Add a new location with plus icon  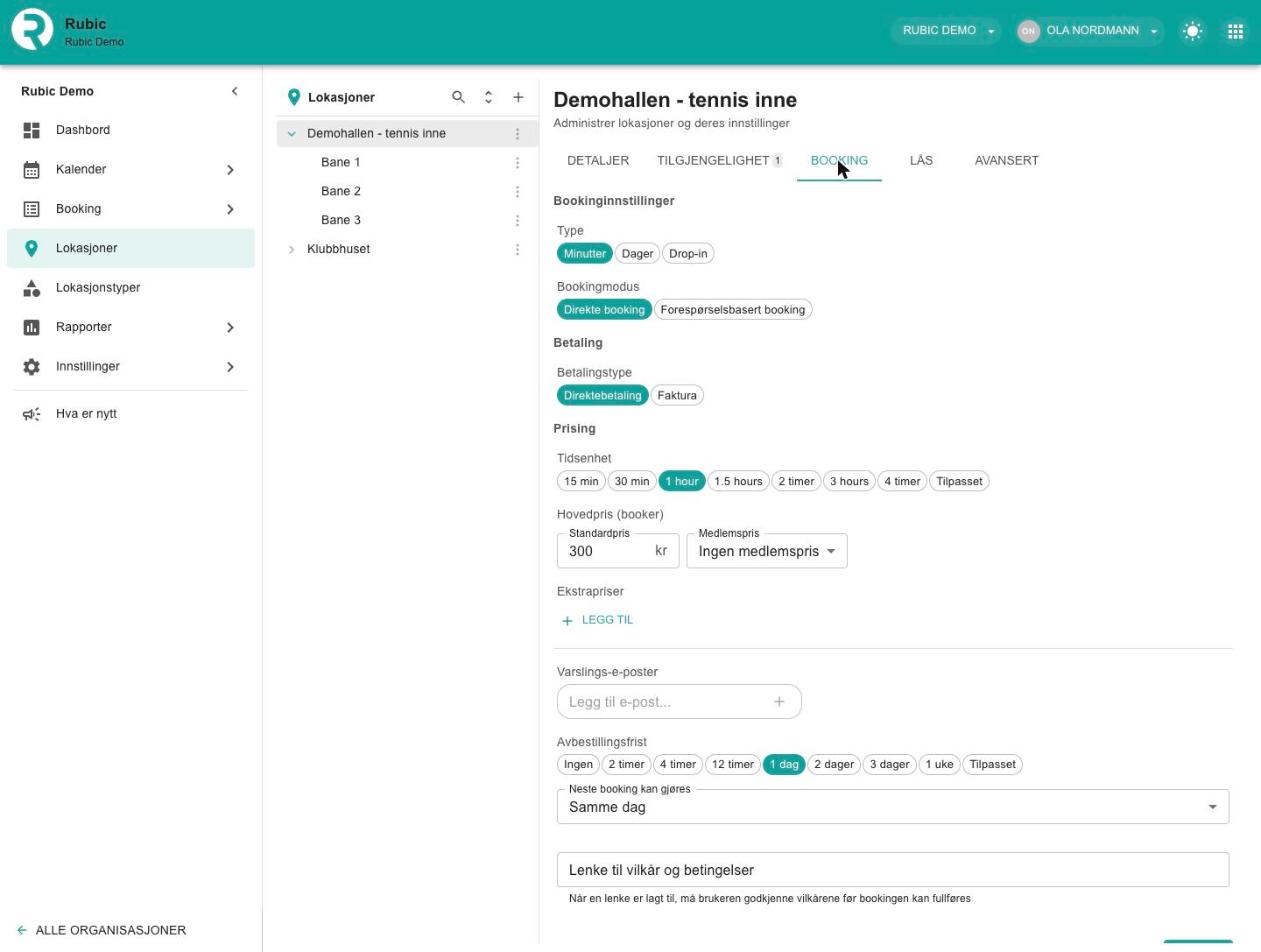click(x=518, y=97)
